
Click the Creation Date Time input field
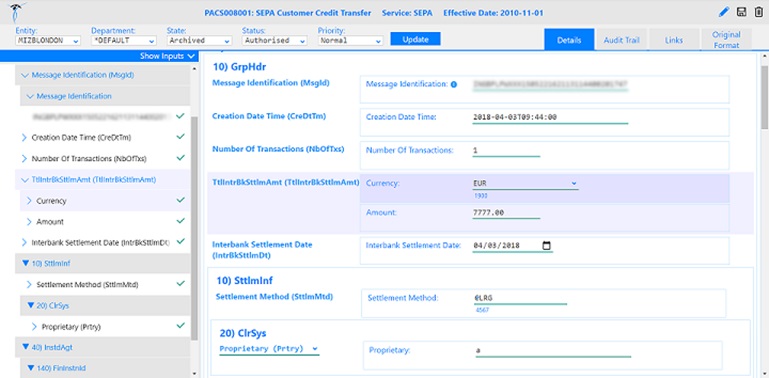(x=550, y=118)
